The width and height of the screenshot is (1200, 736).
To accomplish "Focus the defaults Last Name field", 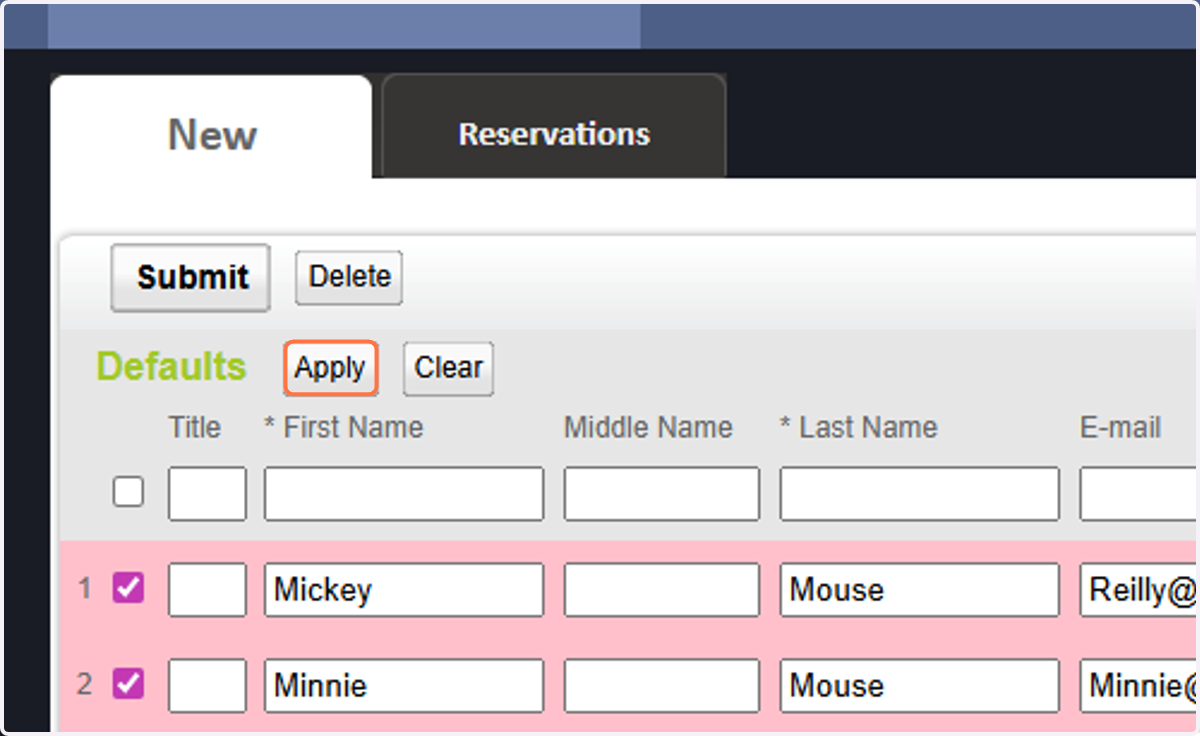I will (920, 494).
